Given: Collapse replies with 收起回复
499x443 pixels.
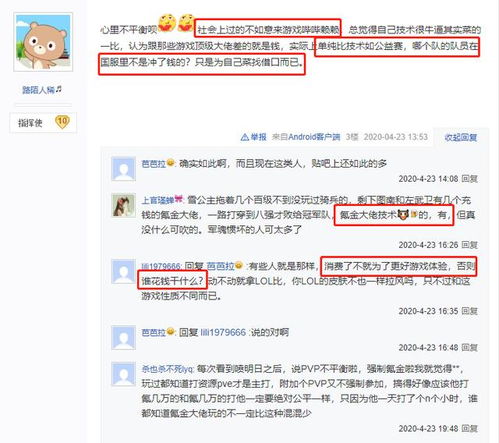Looking at the screenshot, I should (461, 137).
